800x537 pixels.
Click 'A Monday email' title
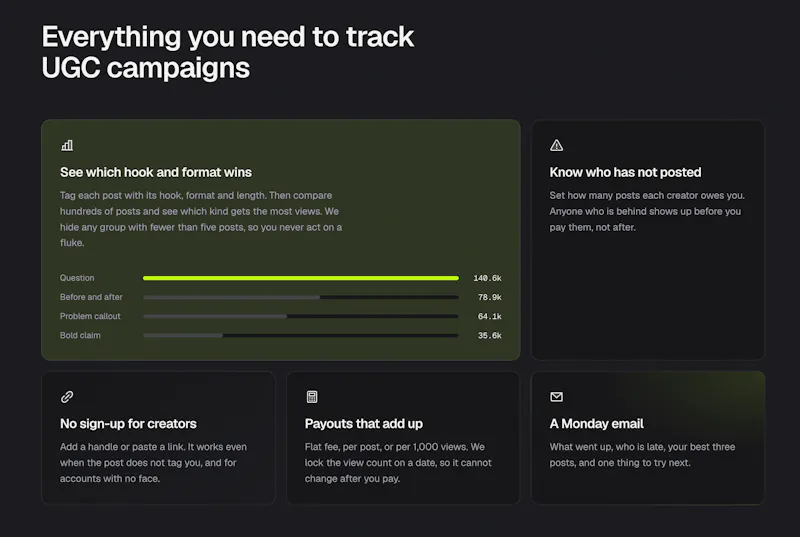(x=596, y=424)
